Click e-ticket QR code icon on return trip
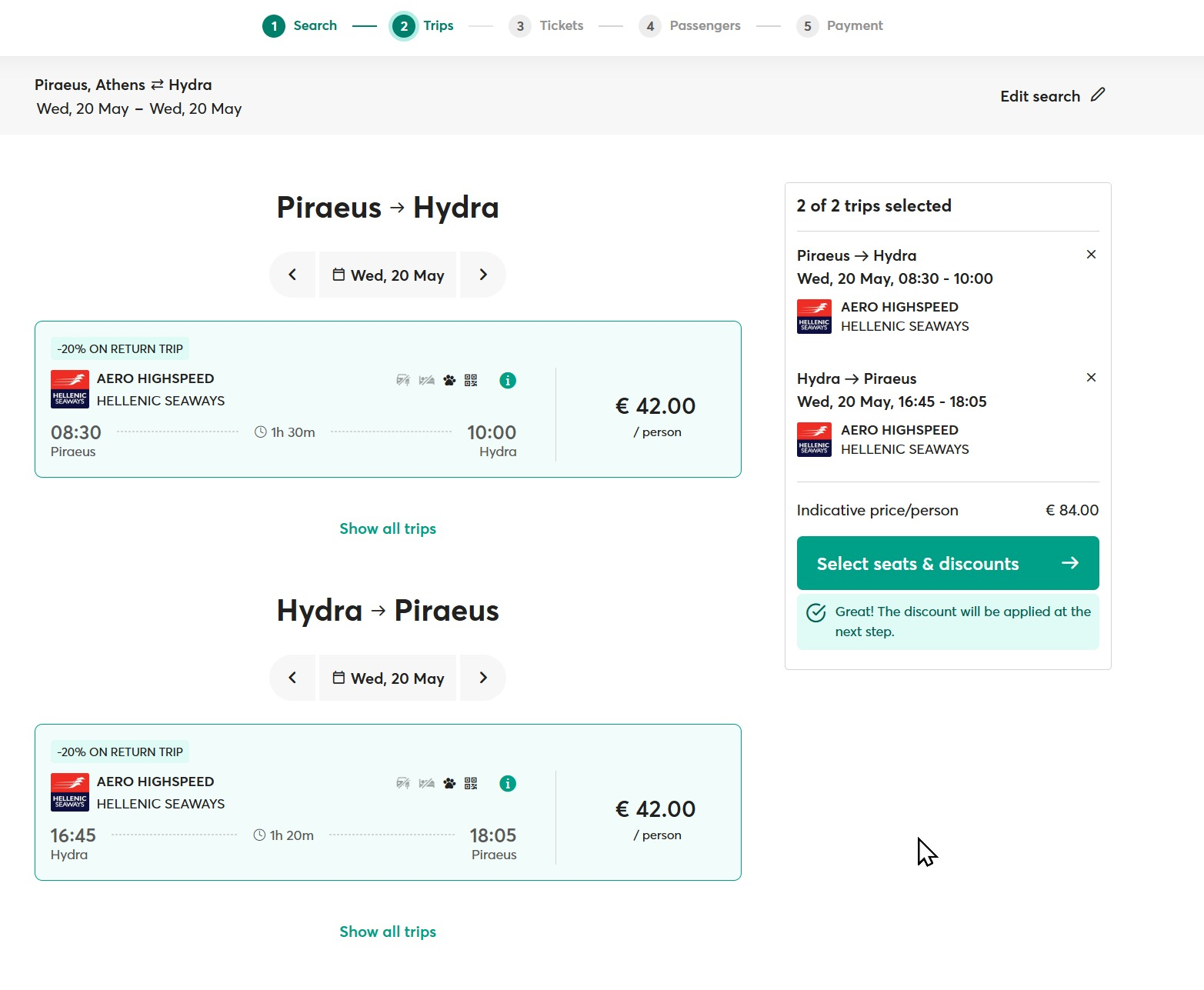The height and width of the screenshot is (990, 1204). 471,783
